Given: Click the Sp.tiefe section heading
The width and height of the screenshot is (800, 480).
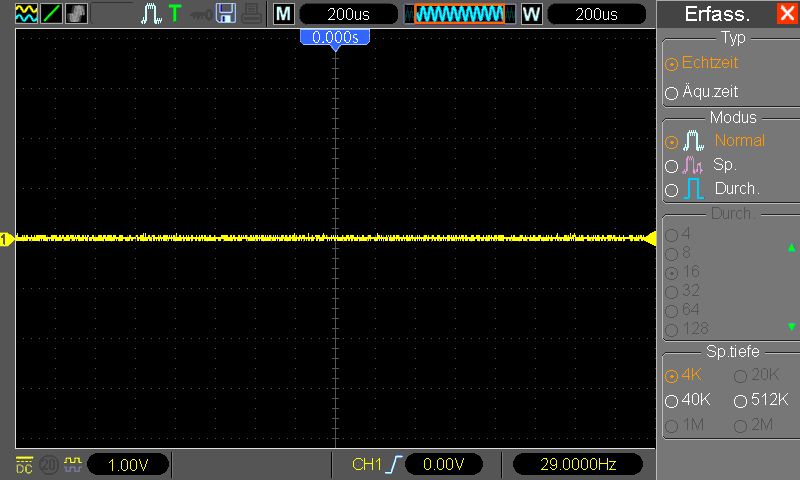Looking at the screenshot, I should click(x=732, y=351).
